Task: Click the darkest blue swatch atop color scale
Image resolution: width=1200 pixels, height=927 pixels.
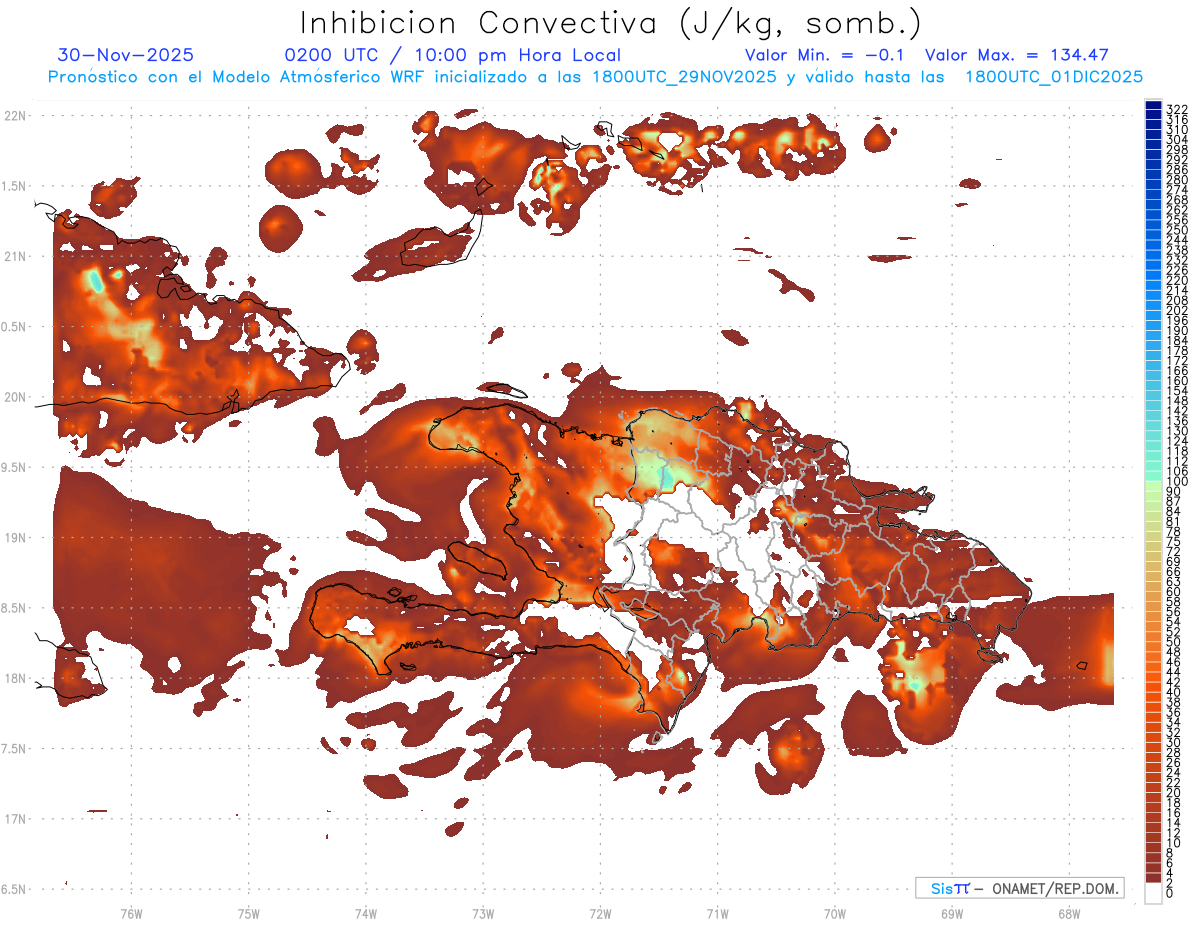Action: click(x=1154, y=105)
